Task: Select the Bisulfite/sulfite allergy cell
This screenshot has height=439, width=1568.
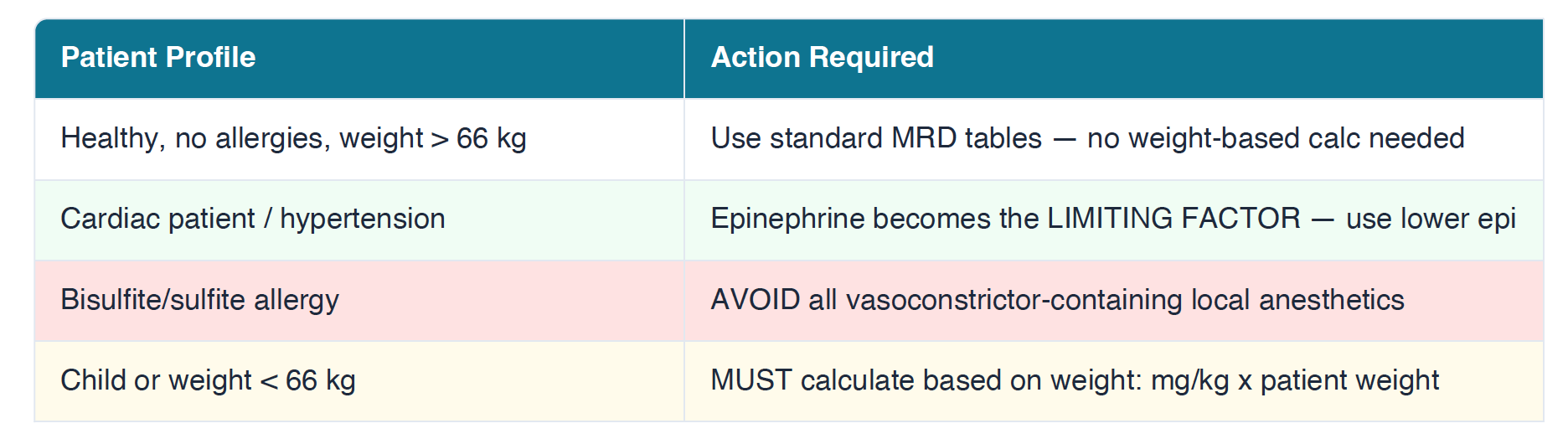Action: pos(200,300)
